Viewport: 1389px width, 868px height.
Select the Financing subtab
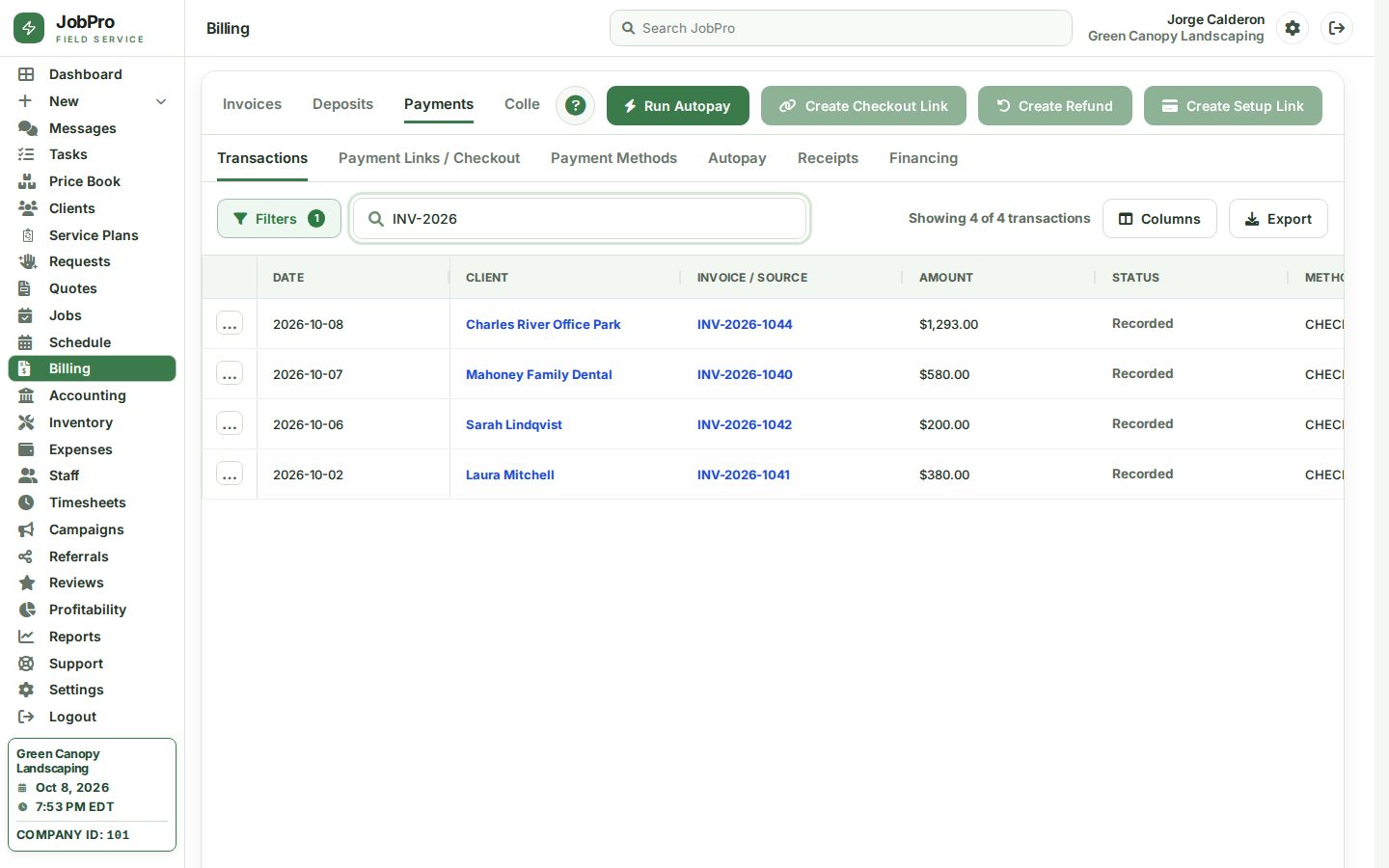[923, 158]
